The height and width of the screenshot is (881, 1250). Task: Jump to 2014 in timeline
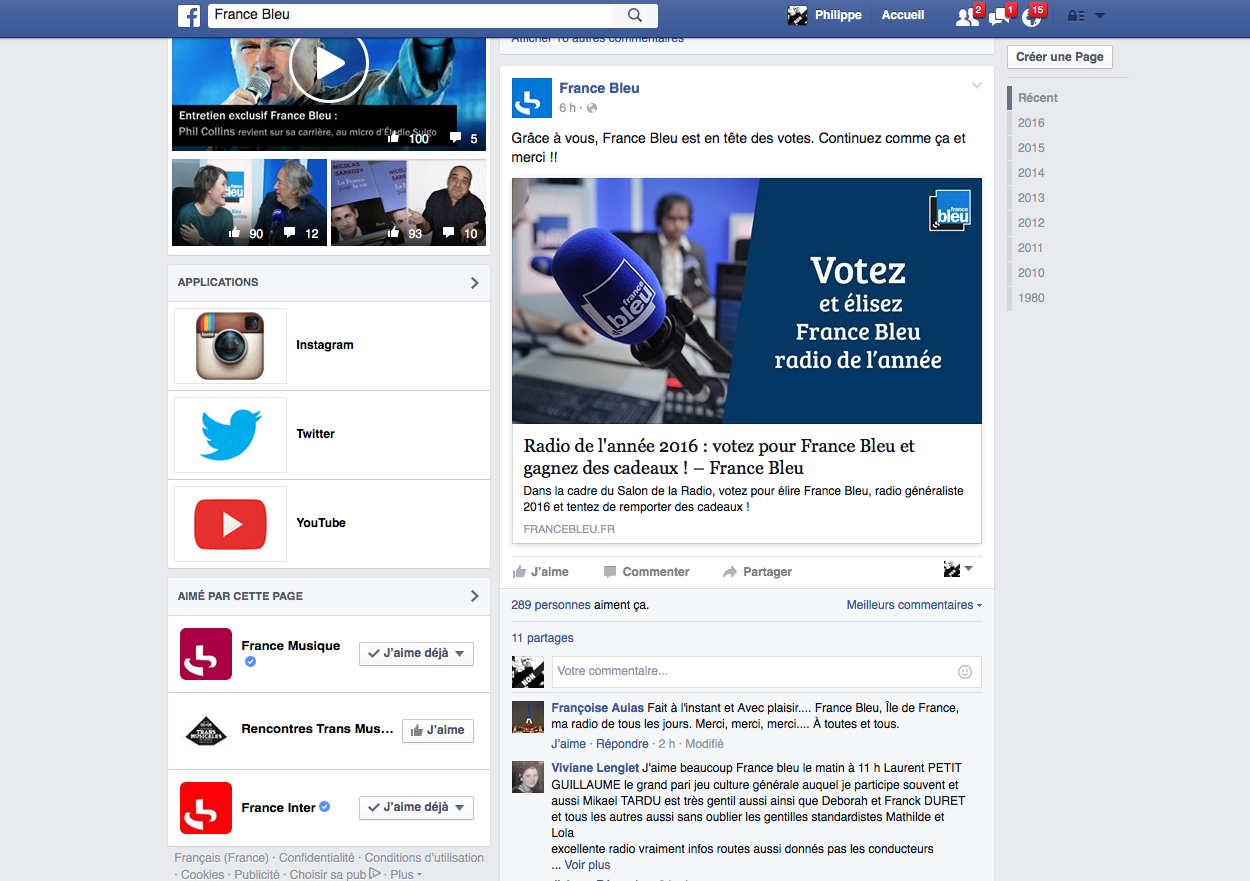pyautogui.click(x=1031, y=173)
